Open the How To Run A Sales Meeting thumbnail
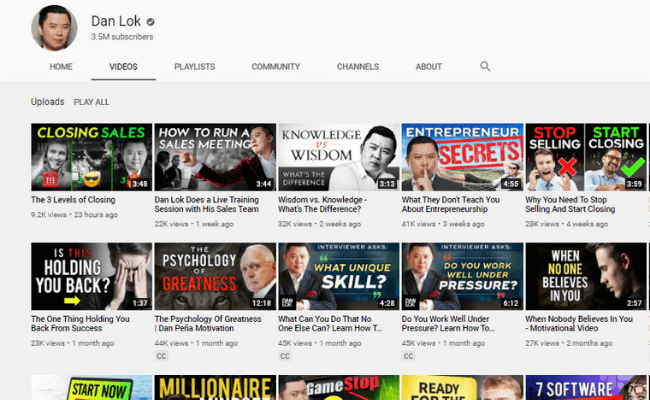 click(x=215, y=157)
